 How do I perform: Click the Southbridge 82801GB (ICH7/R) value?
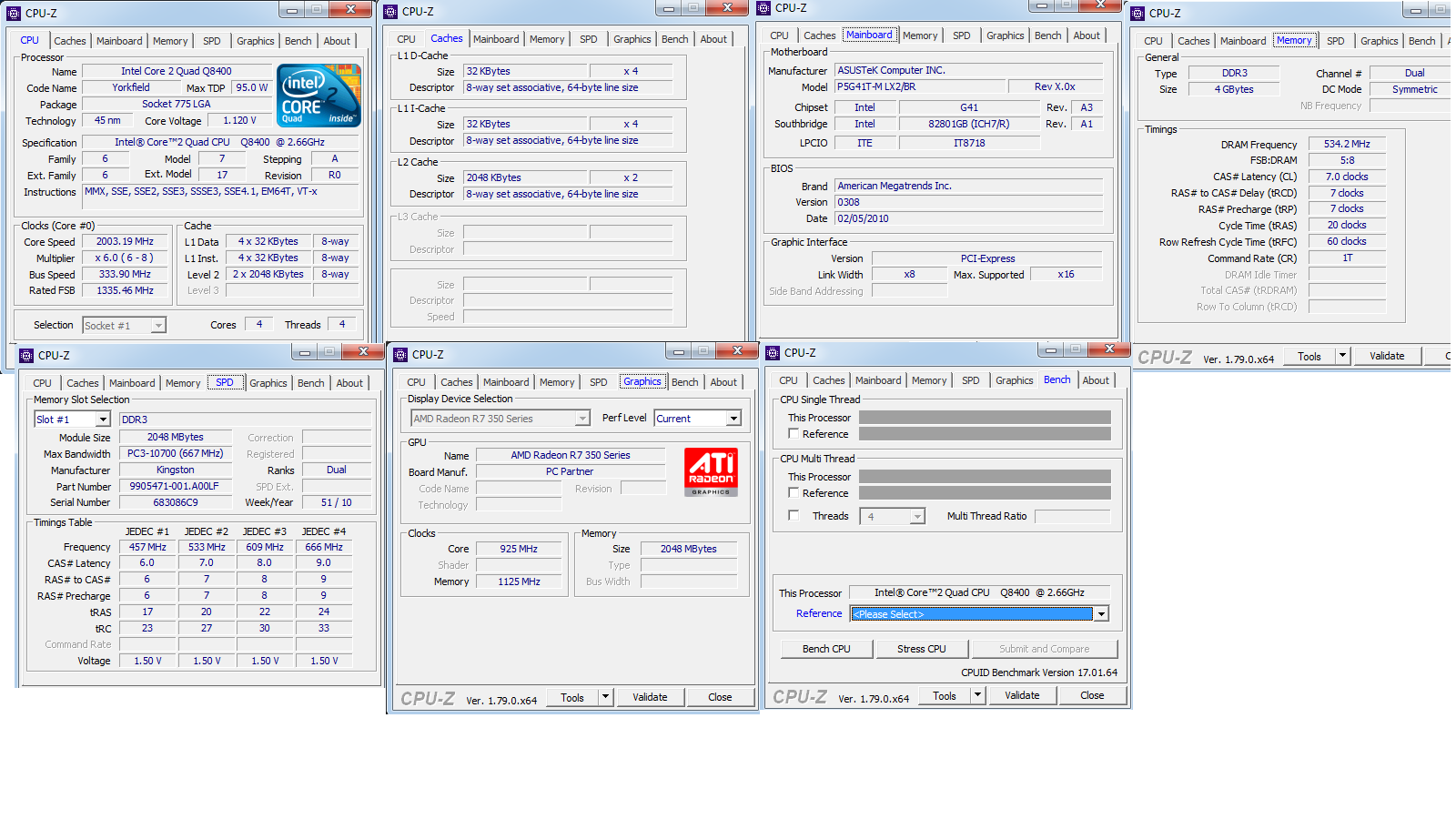pyautogui.click(x=969, y=124)
